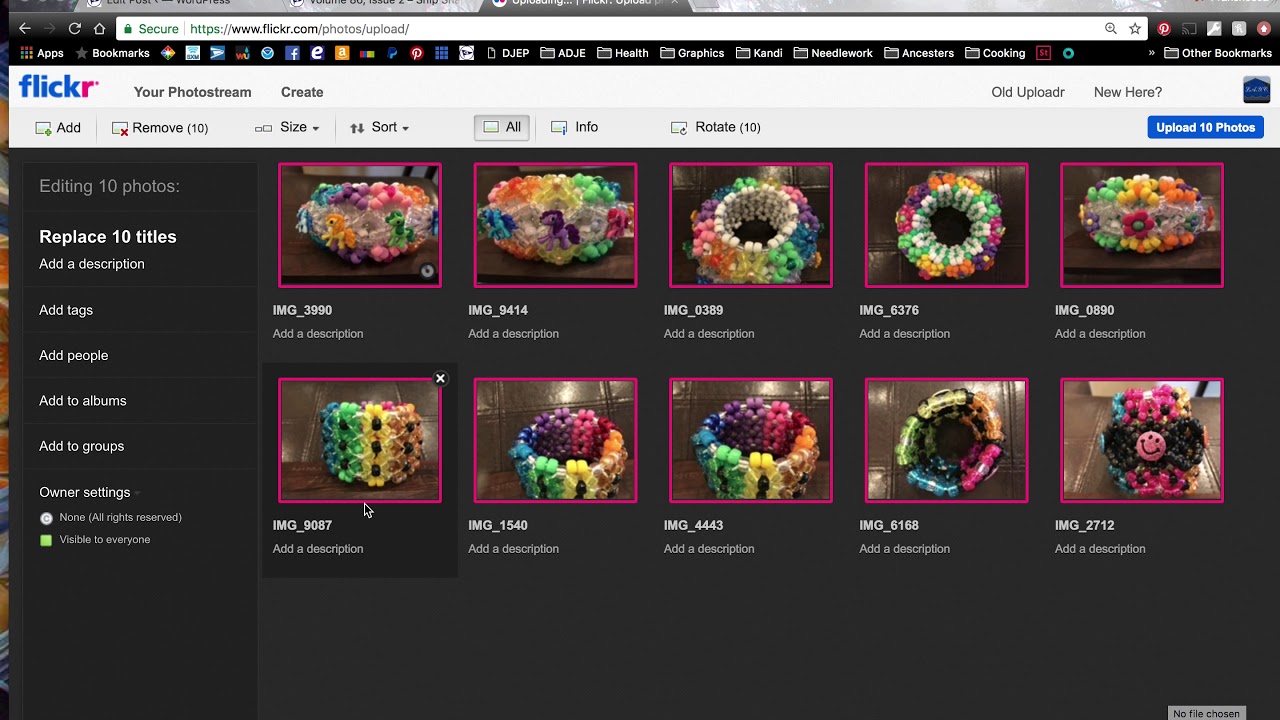Open the Graphics bookmarks folder
This screenshot has height=720, width=1280.
691,53
